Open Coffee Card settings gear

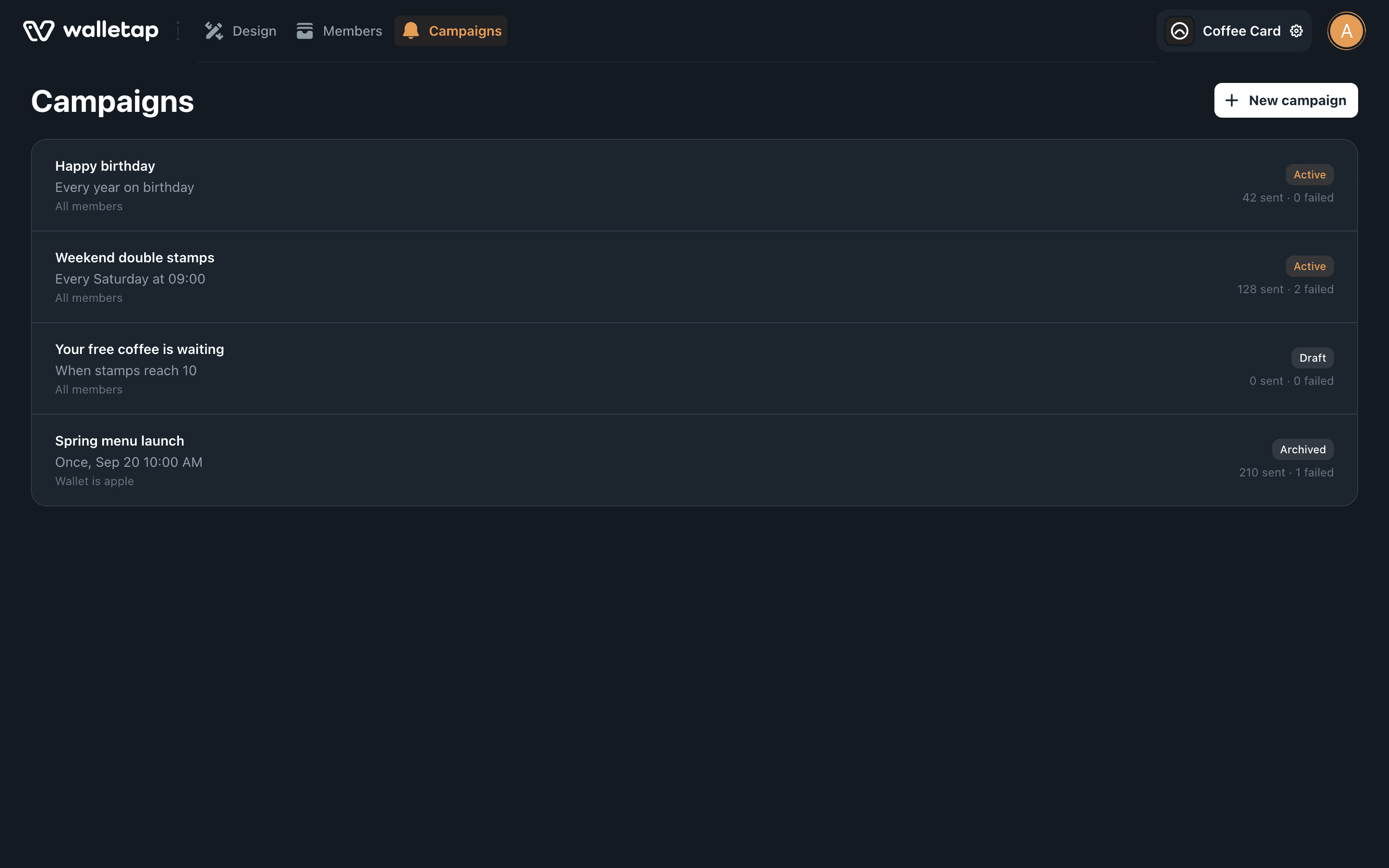[1296, 31]
